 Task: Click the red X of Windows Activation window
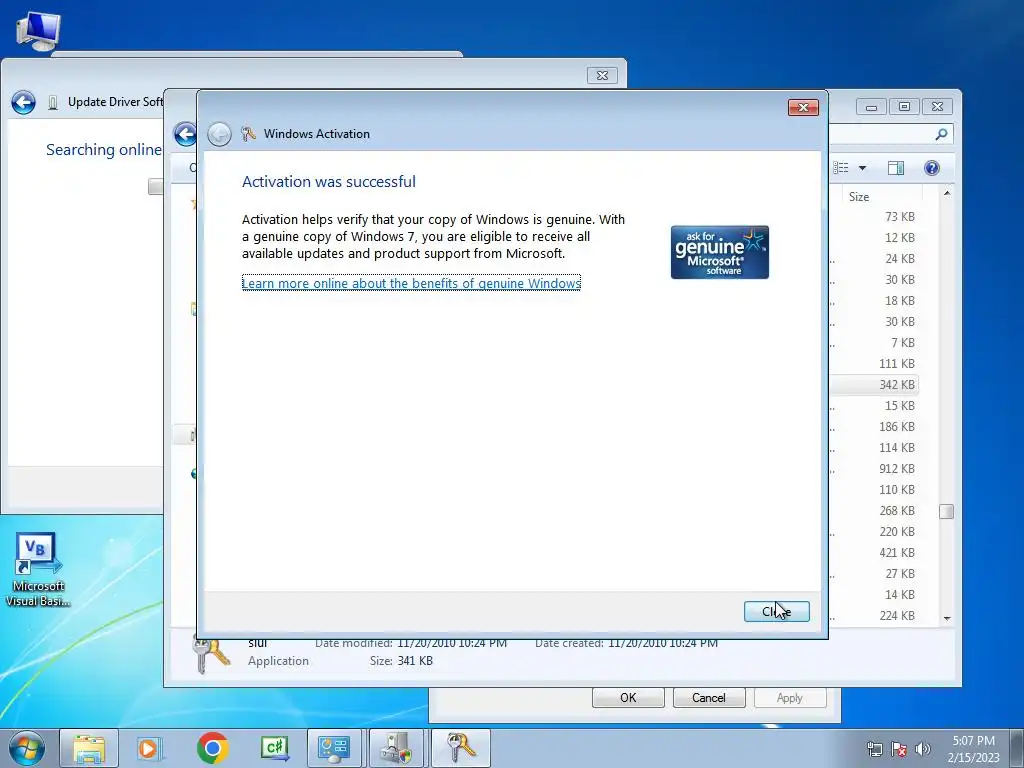tap(803, 107)
